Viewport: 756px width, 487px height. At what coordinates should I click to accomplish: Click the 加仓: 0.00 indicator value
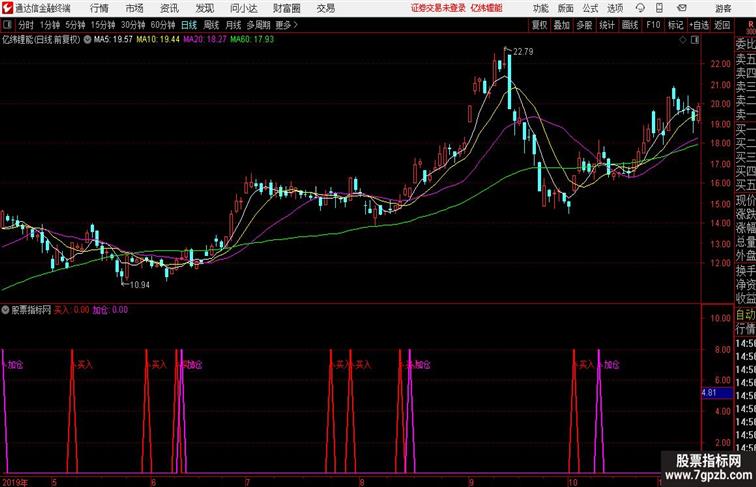[x=110, y=310]
